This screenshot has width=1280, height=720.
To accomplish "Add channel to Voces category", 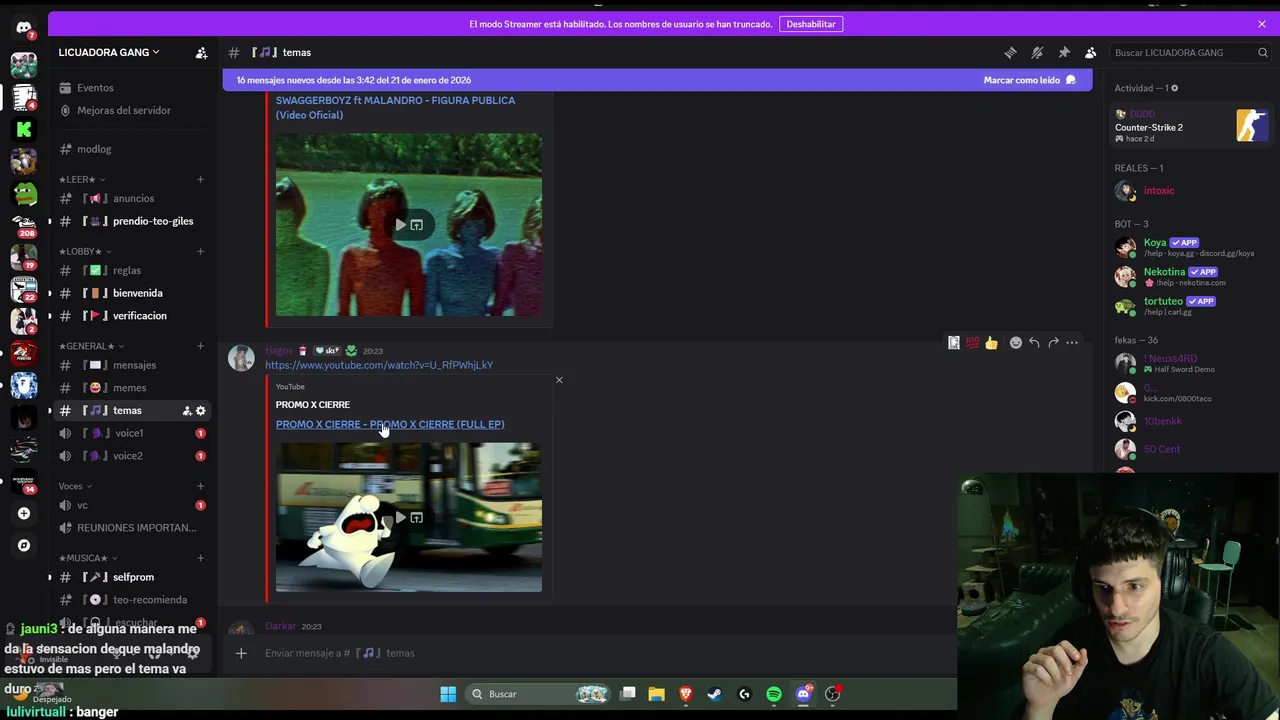I will pos(200,486).
